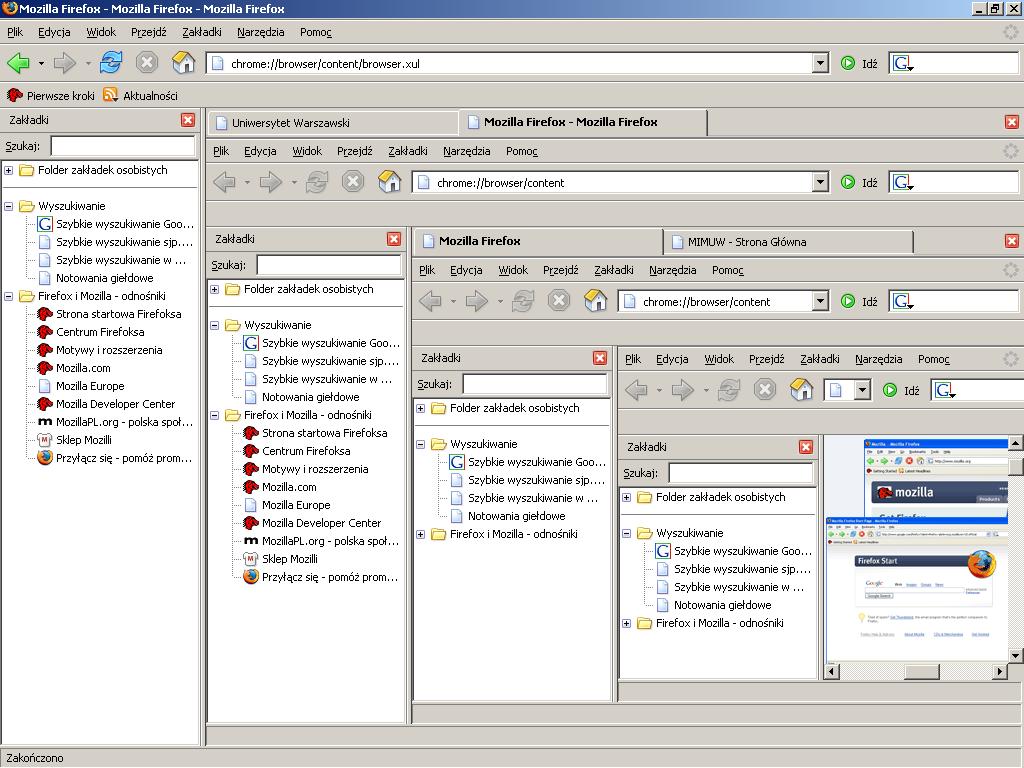
Task: Focus the Szukaj field in the second-level sidebar
Action: point(329,265)
